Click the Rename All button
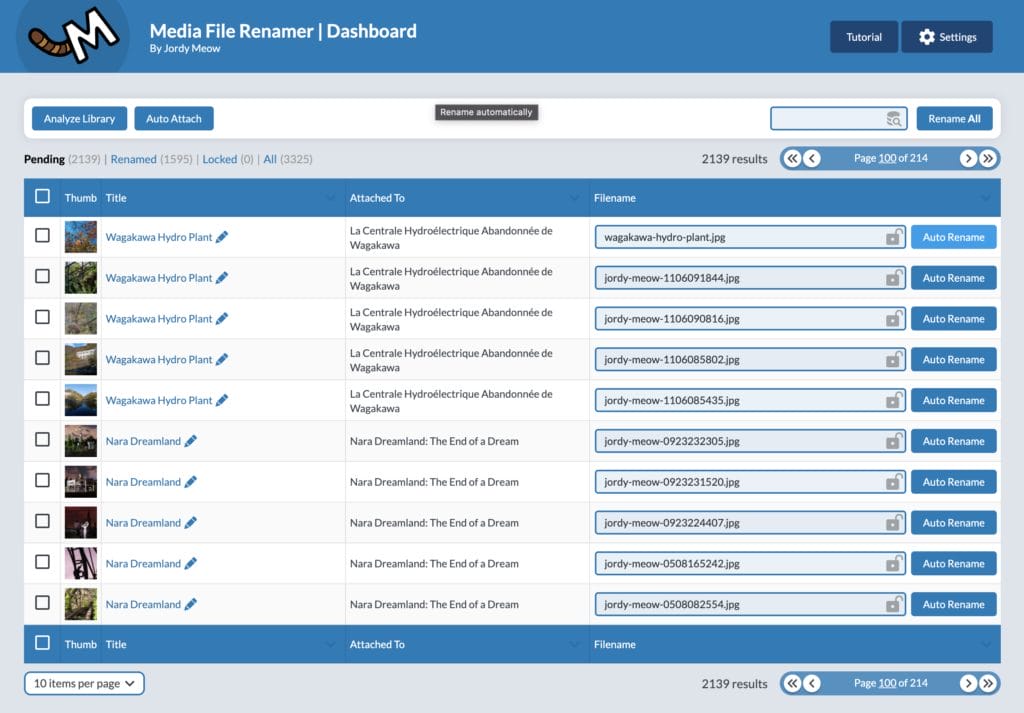The height and width of the screenshot is (713, 1024). tap(953, 118)
